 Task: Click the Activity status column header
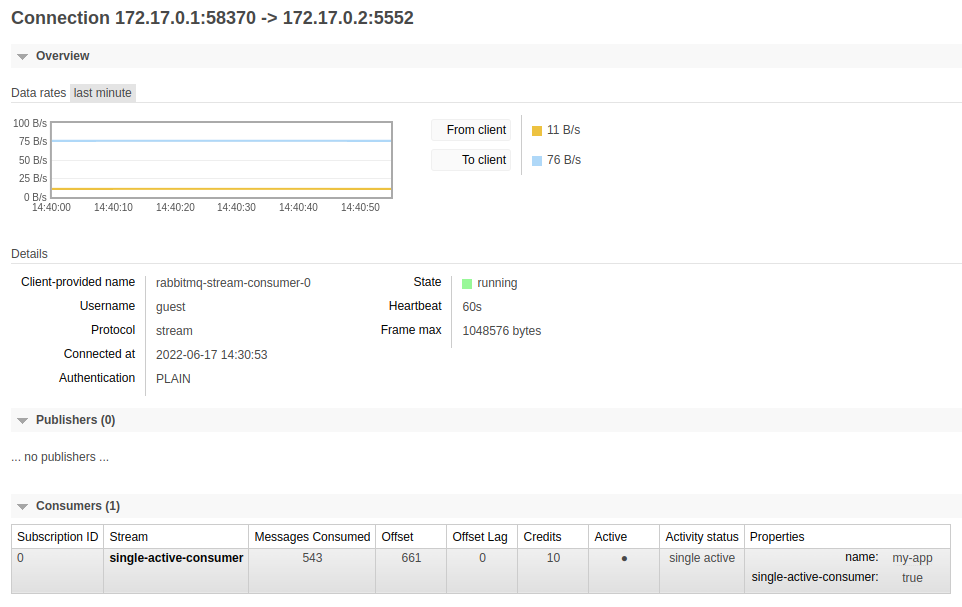tap(702, 537)
